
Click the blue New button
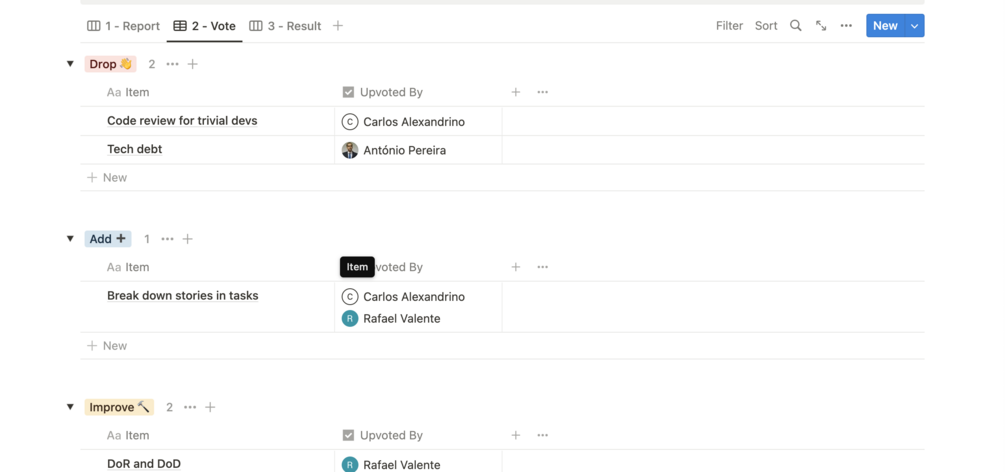point(885,26)
